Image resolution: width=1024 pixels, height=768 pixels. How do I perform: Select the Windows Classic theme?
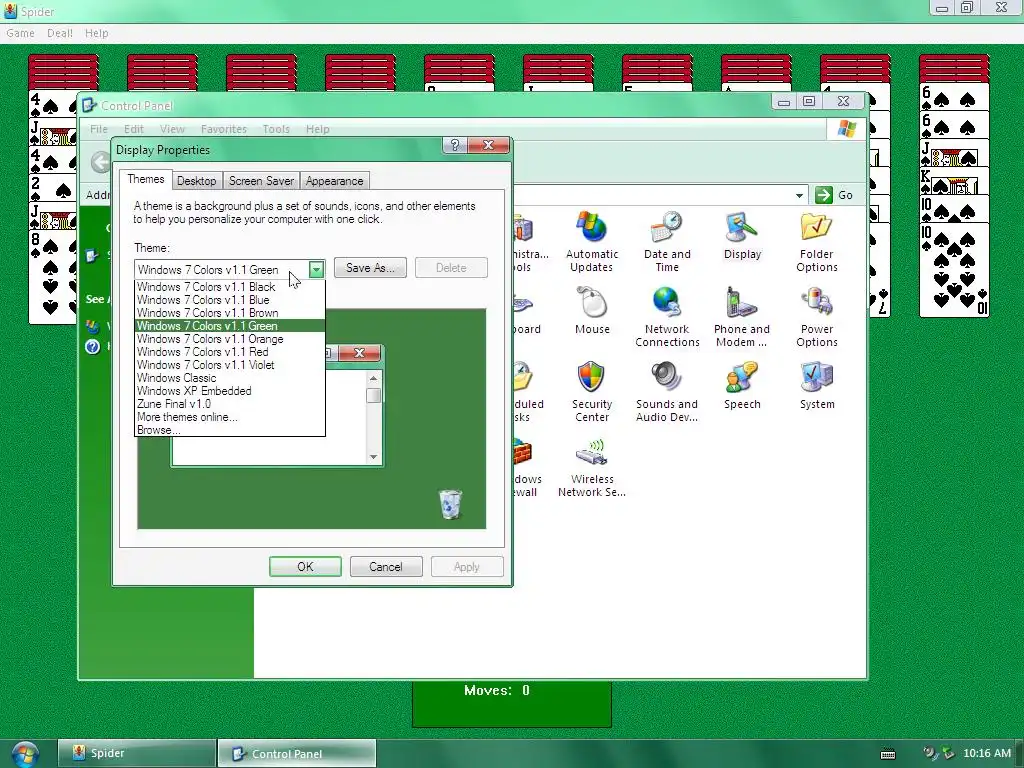point(230,378)
